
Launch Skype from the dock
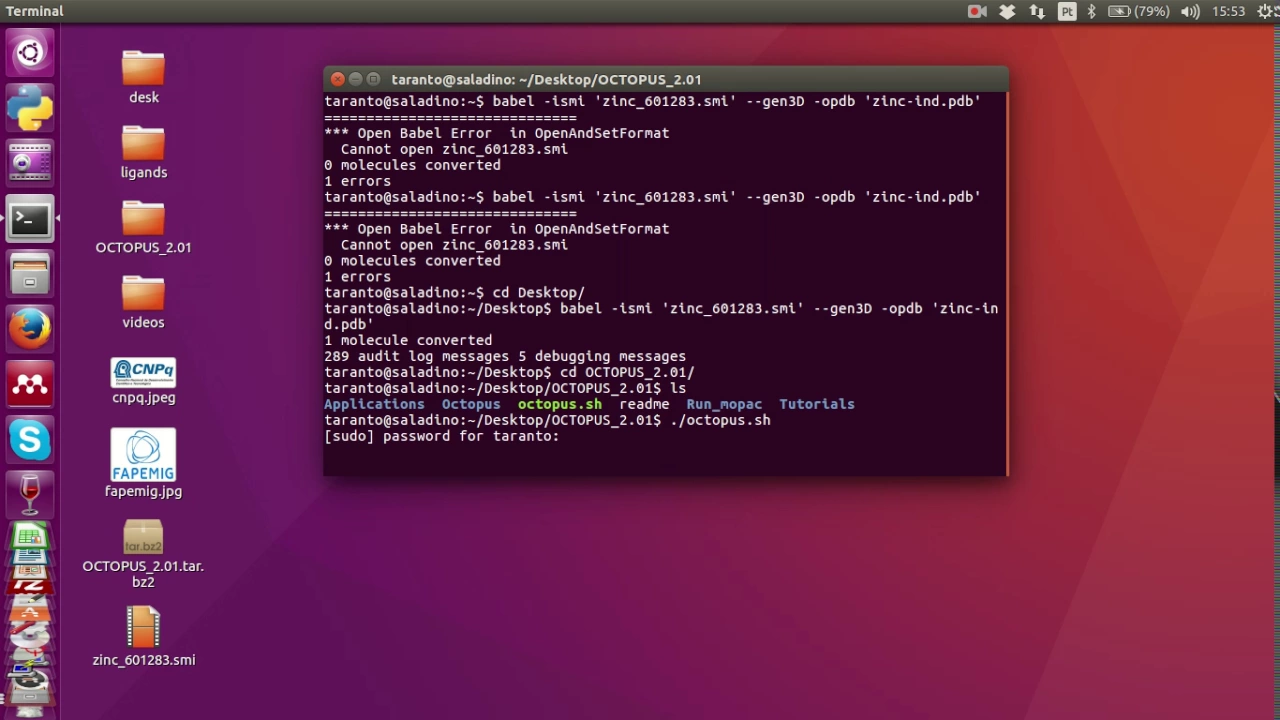30,439
